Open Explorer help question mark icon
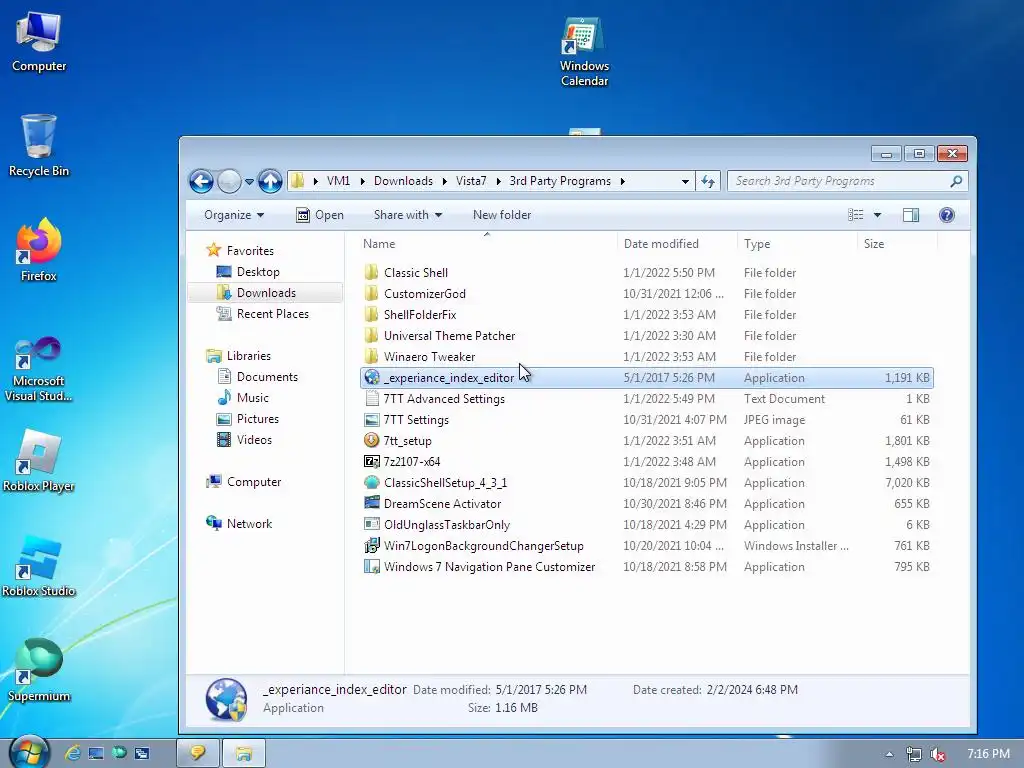The image size is (1024, 768). [x=946, y=215]
